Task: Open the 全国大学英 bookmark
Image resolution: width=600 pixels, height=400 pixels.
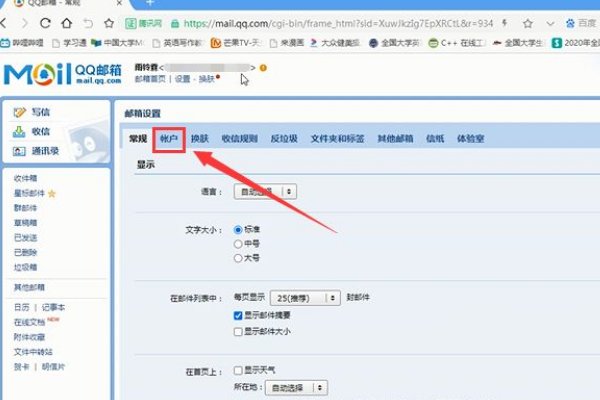Action: pyautogui.click(x=395, y=43)
